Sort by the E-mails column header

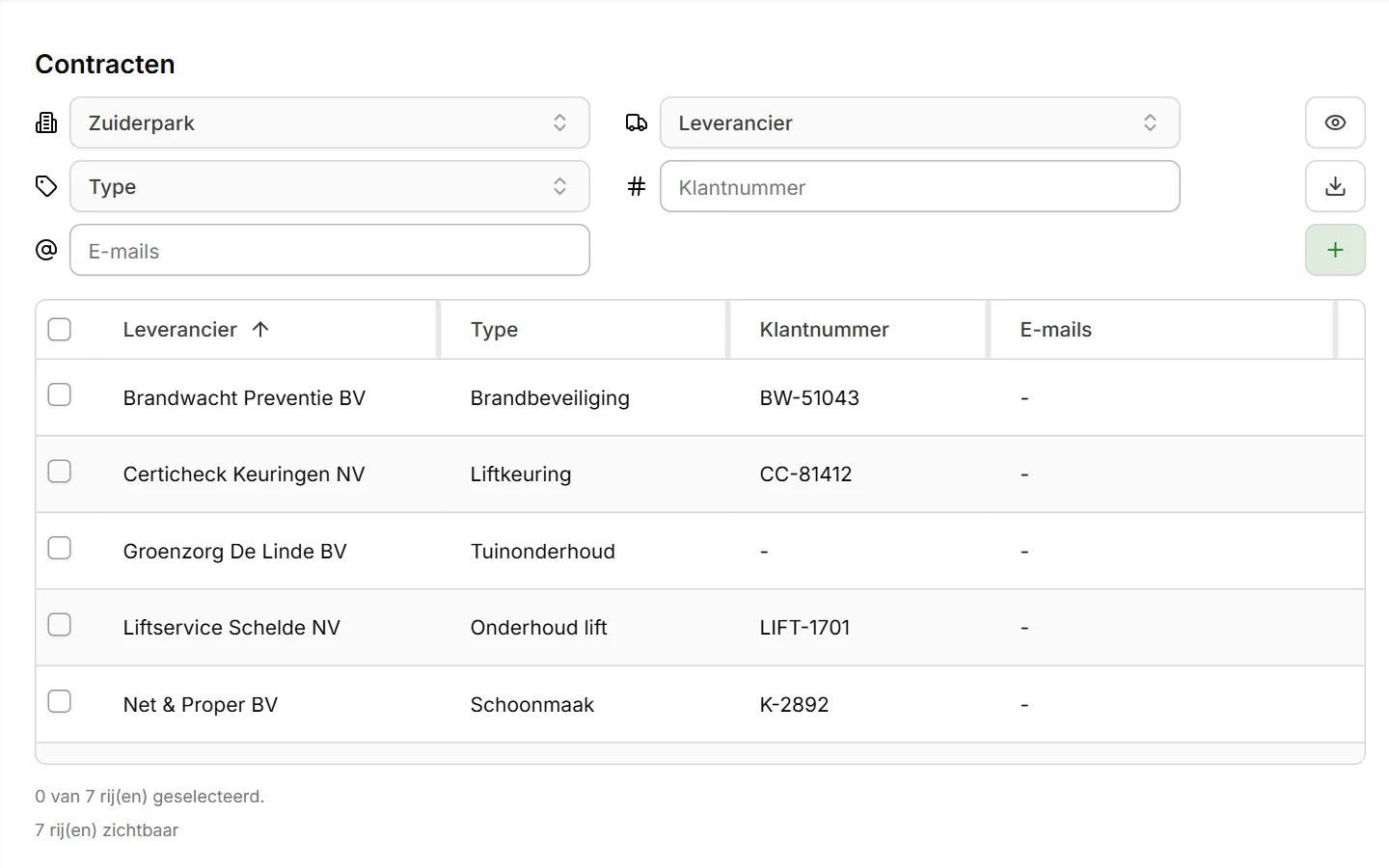[1056, 329]
